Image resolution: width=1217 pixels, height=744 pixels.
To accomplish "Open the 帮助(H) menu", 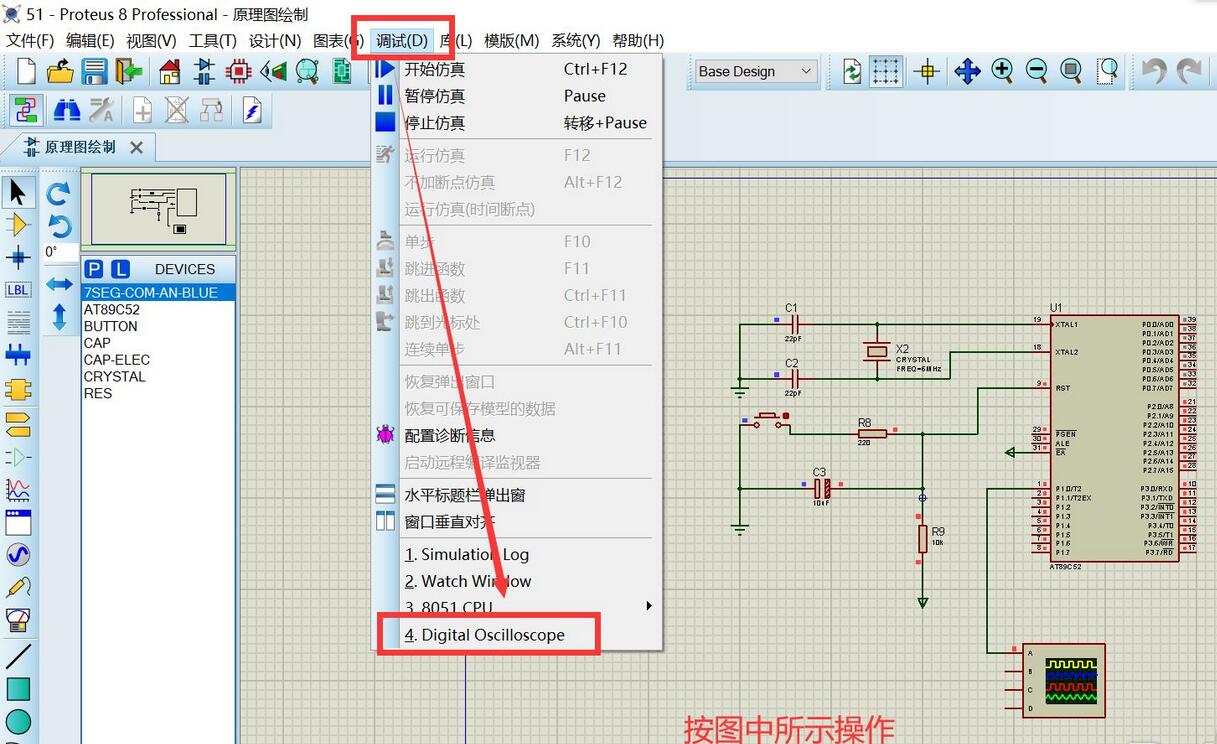I will pyautogui.click(x=638, y=41).
